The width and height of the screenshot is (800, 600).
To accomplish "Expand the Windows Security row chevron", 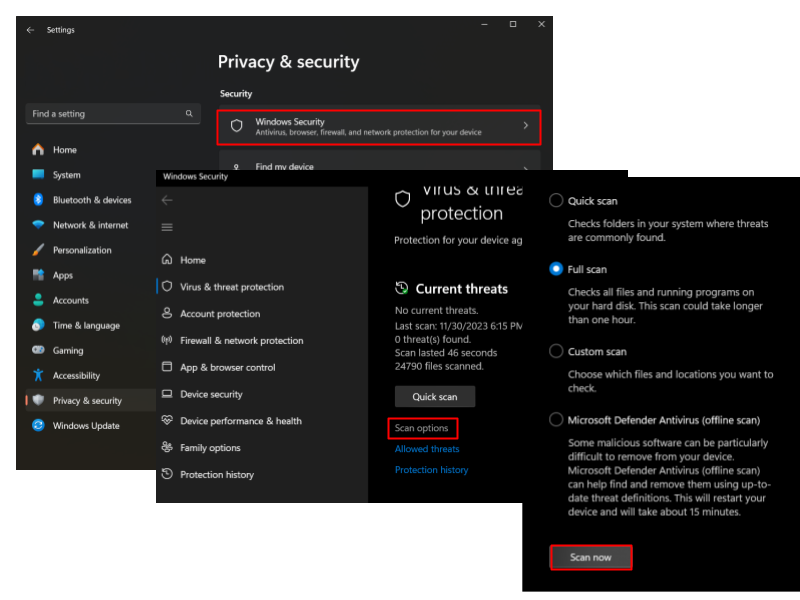I will coord(526,126).
